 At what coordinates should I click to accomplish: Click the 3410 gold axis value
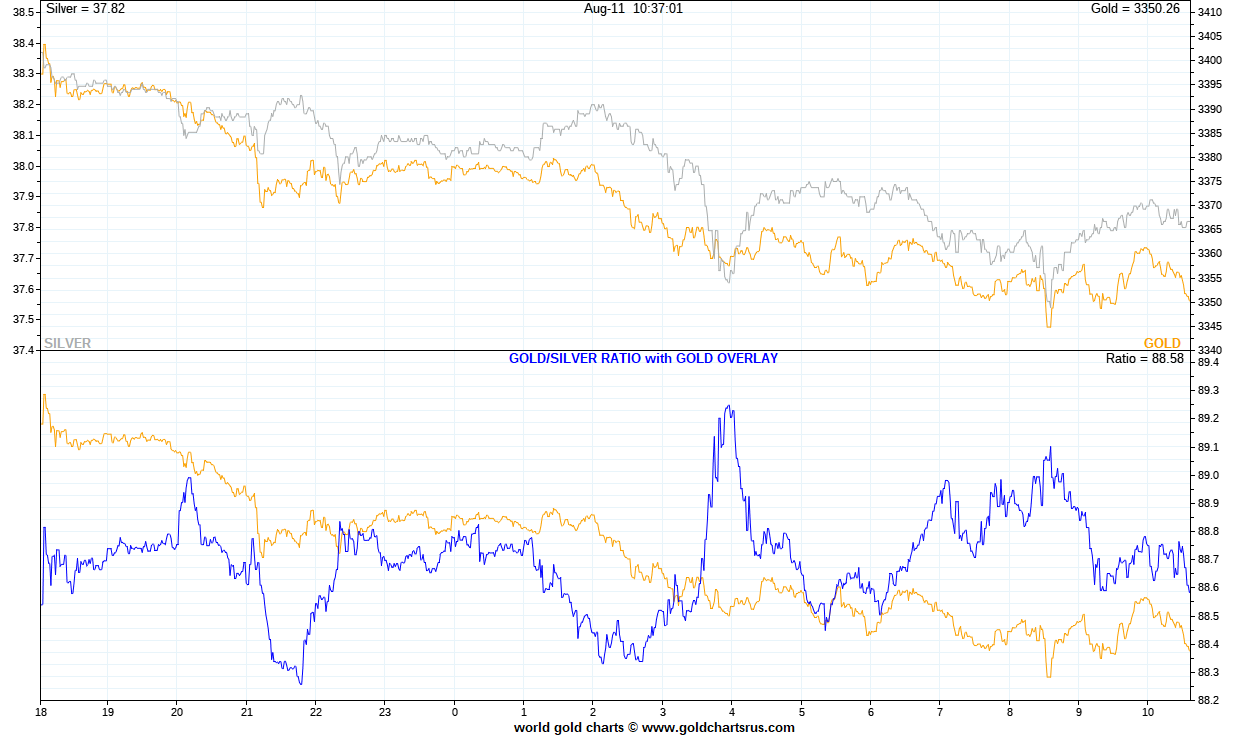(1210, 12)
